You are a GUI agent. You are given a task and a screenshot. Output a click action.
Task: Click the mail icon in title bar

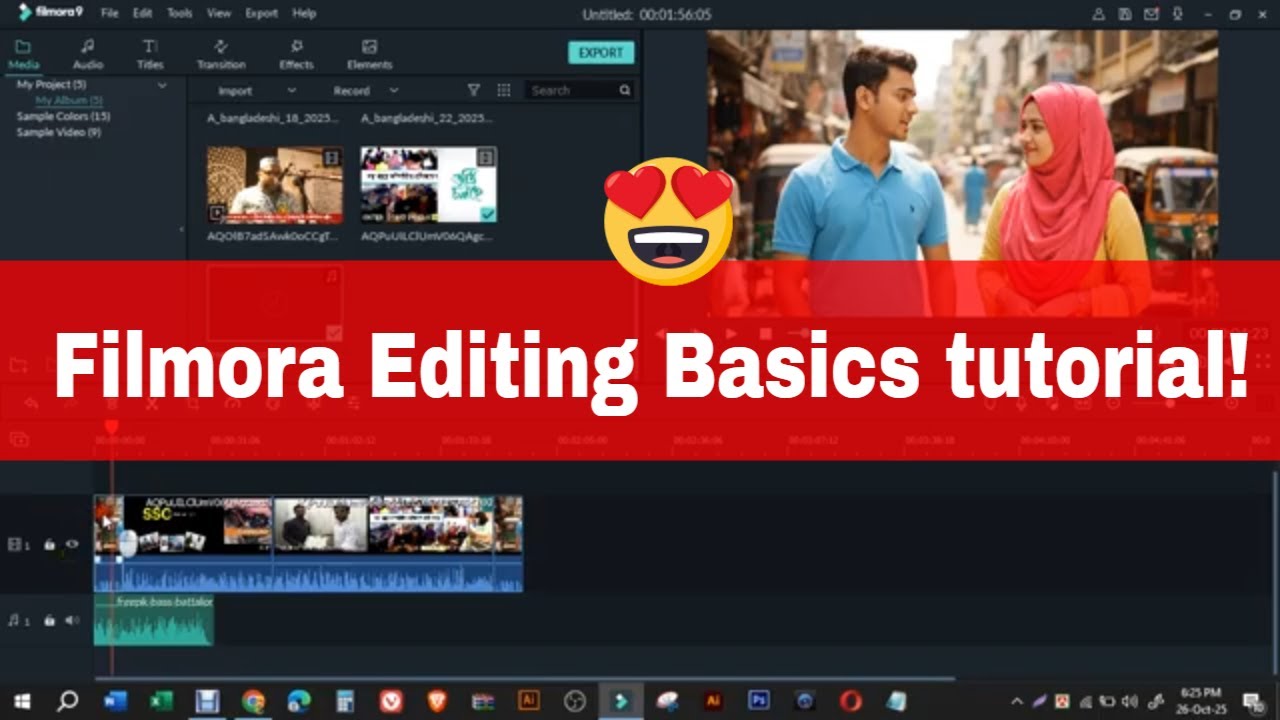coord(1151,14)
